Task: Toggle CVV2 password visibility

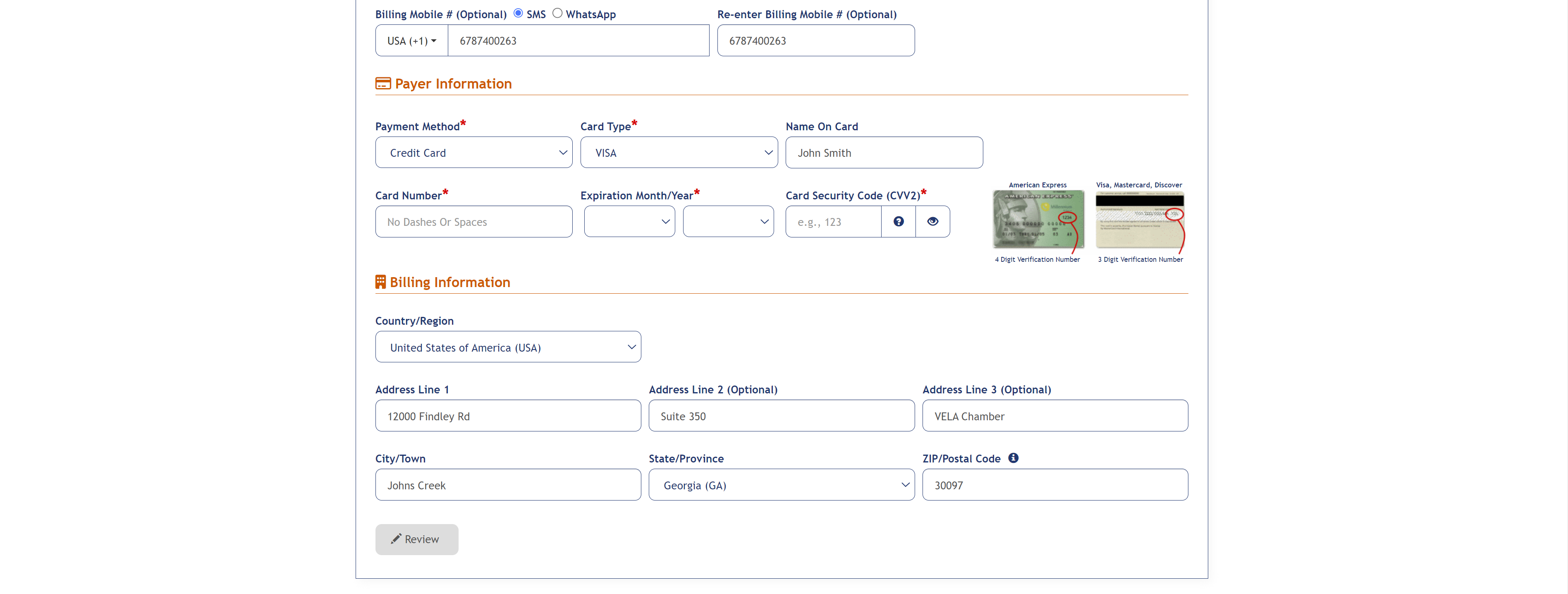Action: pos(932,221)
